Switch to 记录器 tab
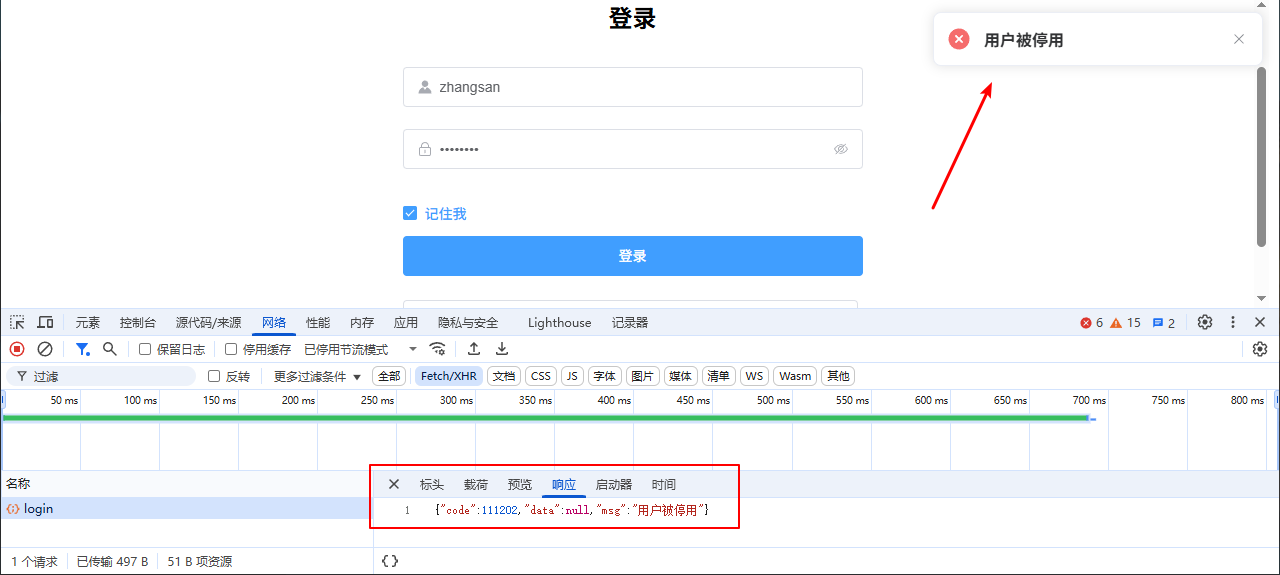Viewport: 1280px width, 575px height. (630, 322)
